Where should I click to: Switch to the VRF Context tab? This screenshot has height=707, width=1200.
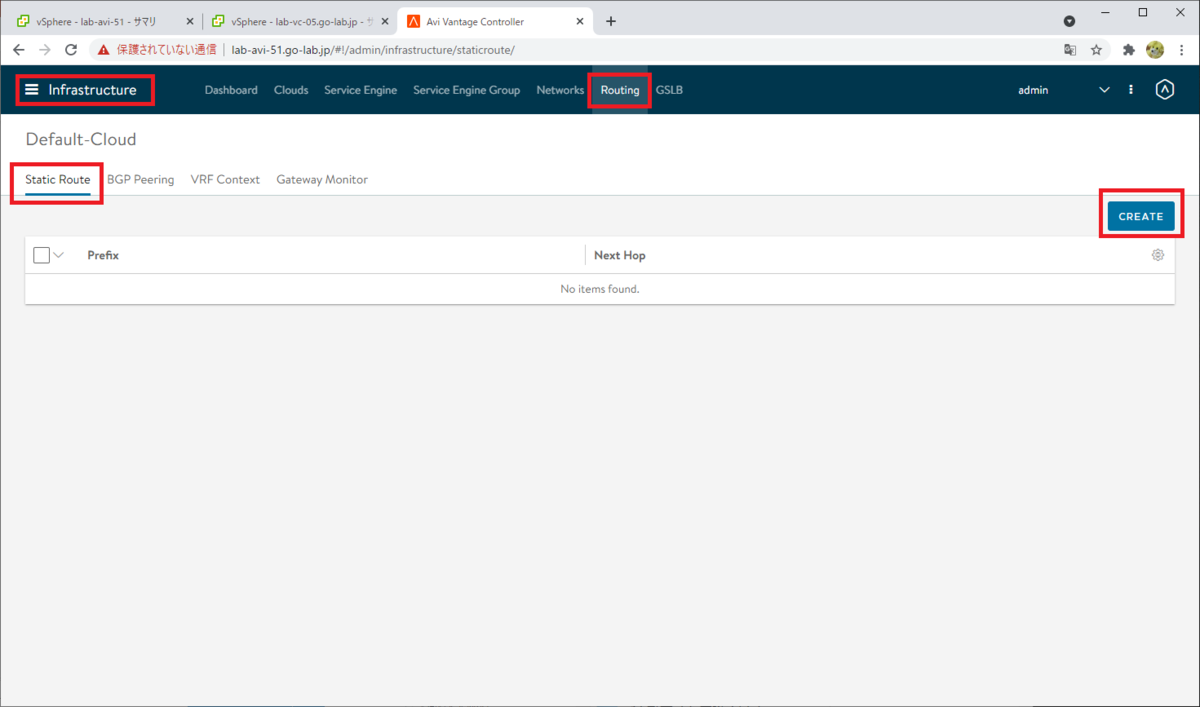click(x=225, y=180)
